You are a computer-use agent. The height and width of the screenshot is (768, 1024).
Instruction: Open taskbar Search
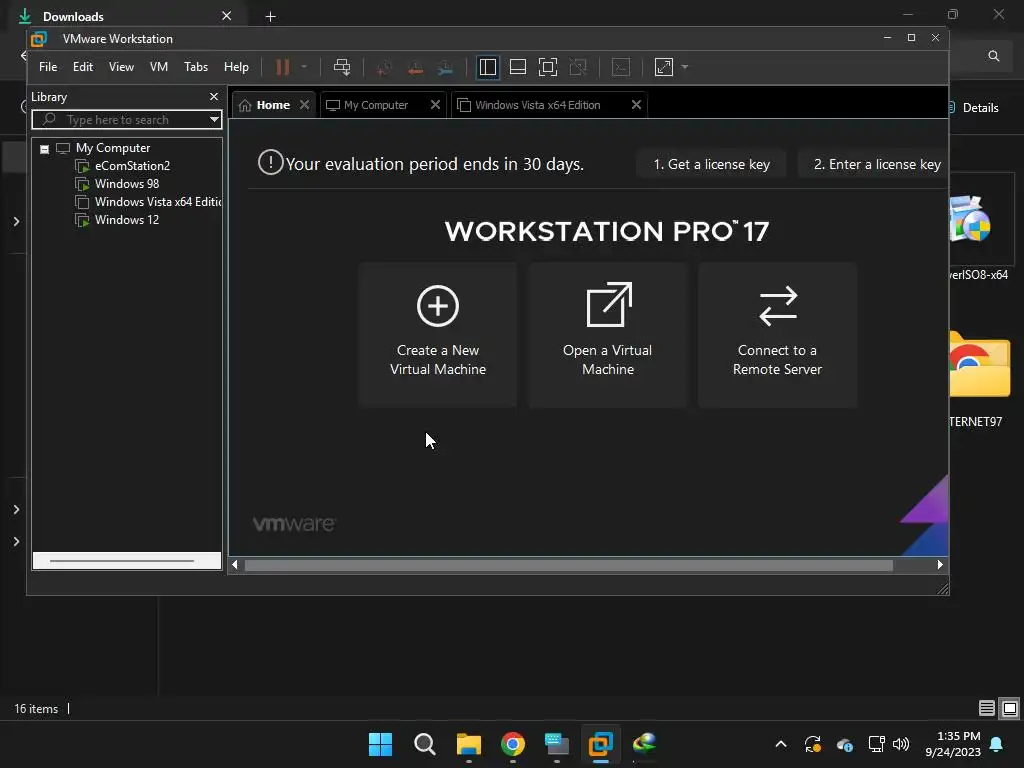coord(424,744)
